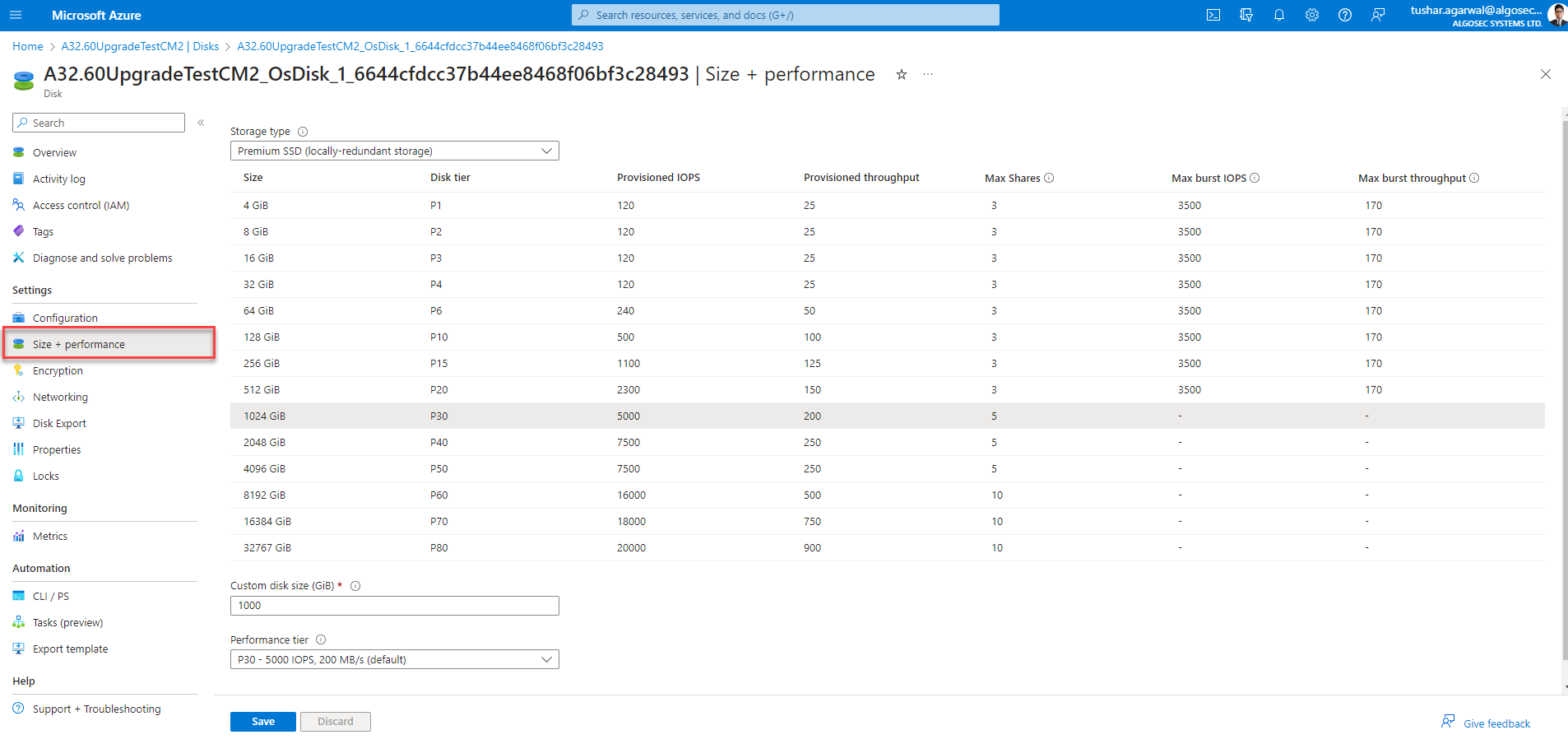Pin the disk page with star icon
This screenshot has width=1568, height=744.
(x=902, y=75)
